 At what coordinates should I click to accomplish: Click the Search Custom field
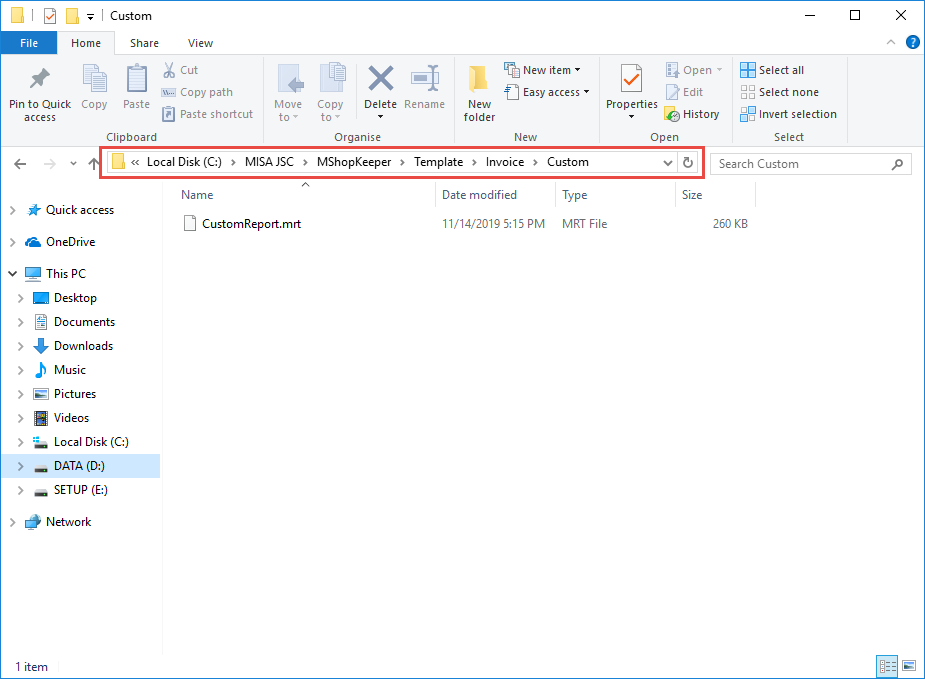coord(811,164)
